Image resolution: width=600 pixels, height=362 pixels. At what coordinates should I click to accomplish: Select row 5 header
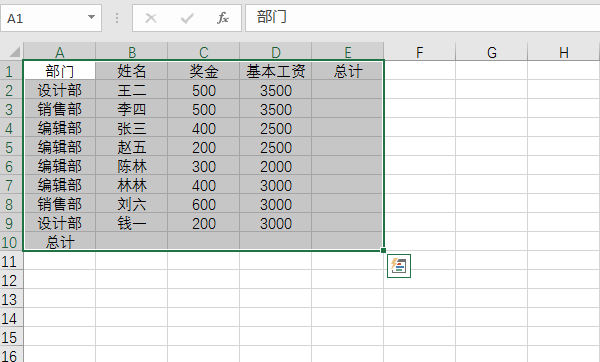(x=11, y=147)
